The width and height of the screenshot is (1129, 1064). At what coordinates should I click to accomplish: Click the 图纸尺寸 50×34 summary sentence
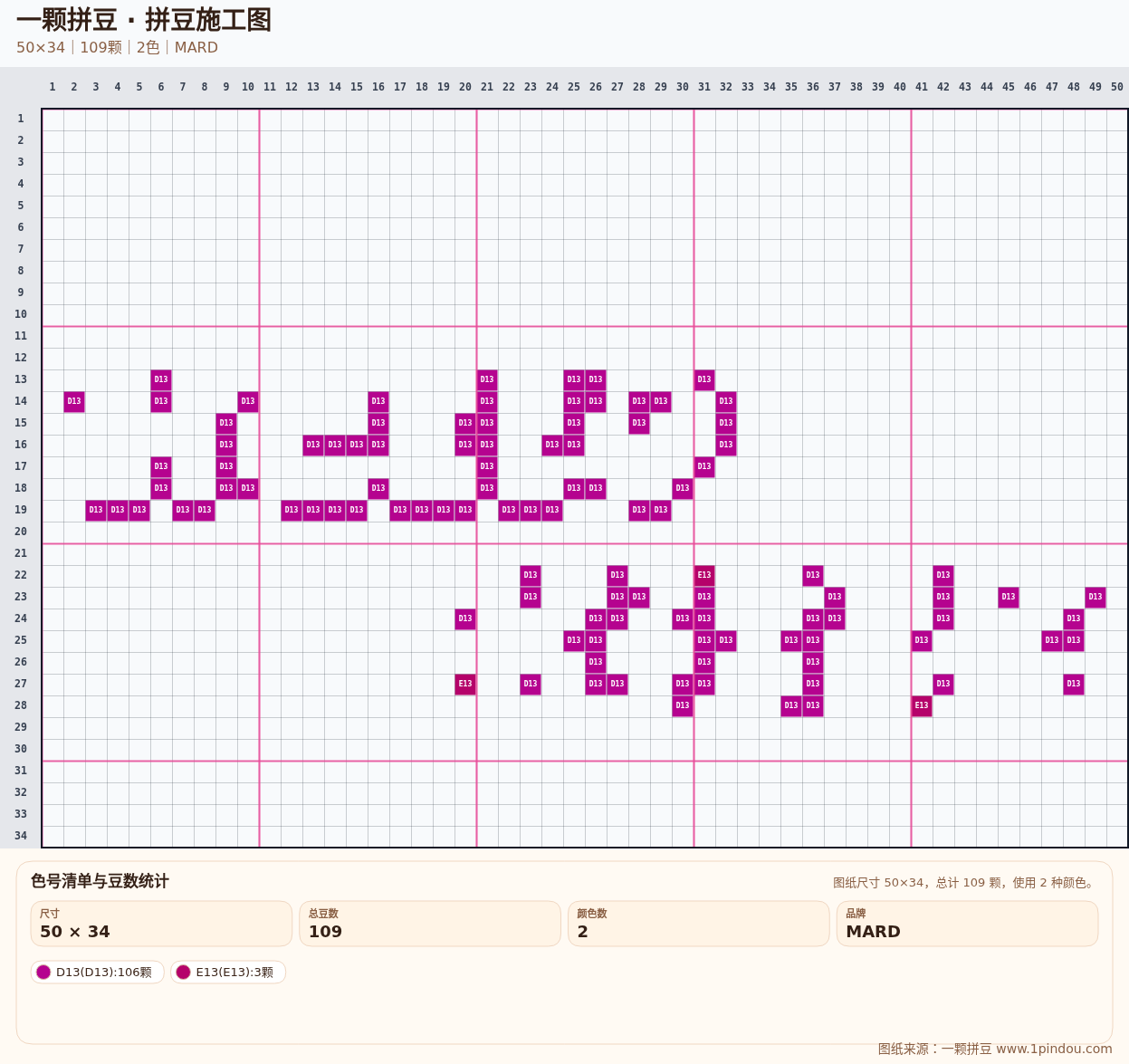(965, 883)
